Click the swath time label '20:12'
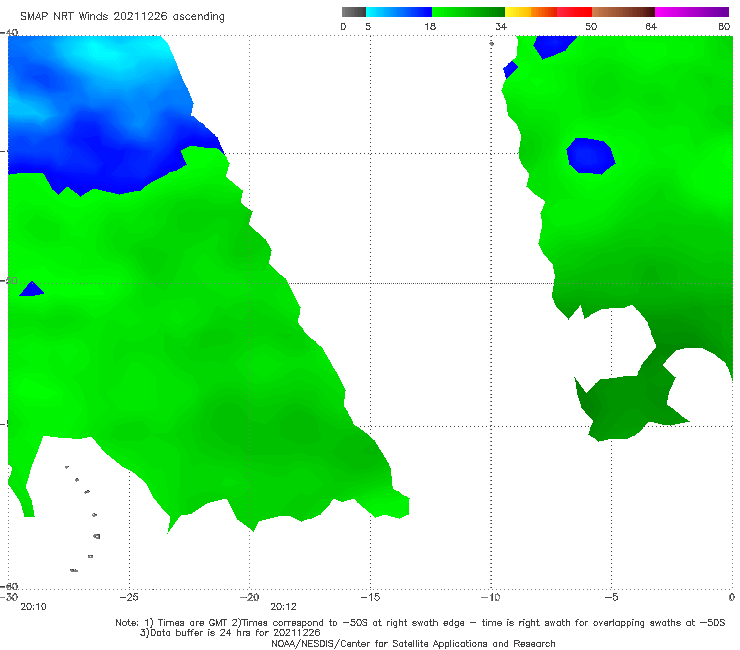The image size is (740, 650). tap(283, 607)
